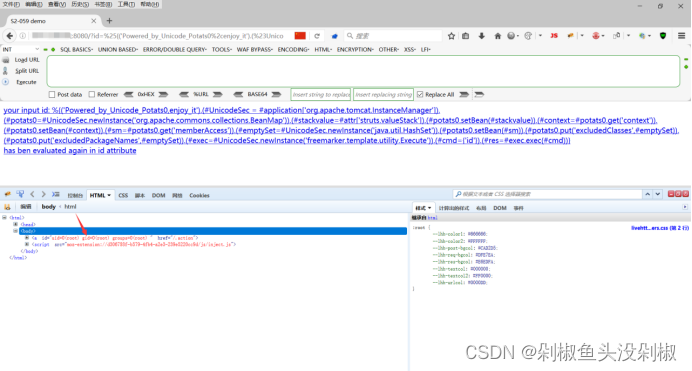692x371 pixels.
Task: Click the right arrow after BASE64
Action: 276,94
